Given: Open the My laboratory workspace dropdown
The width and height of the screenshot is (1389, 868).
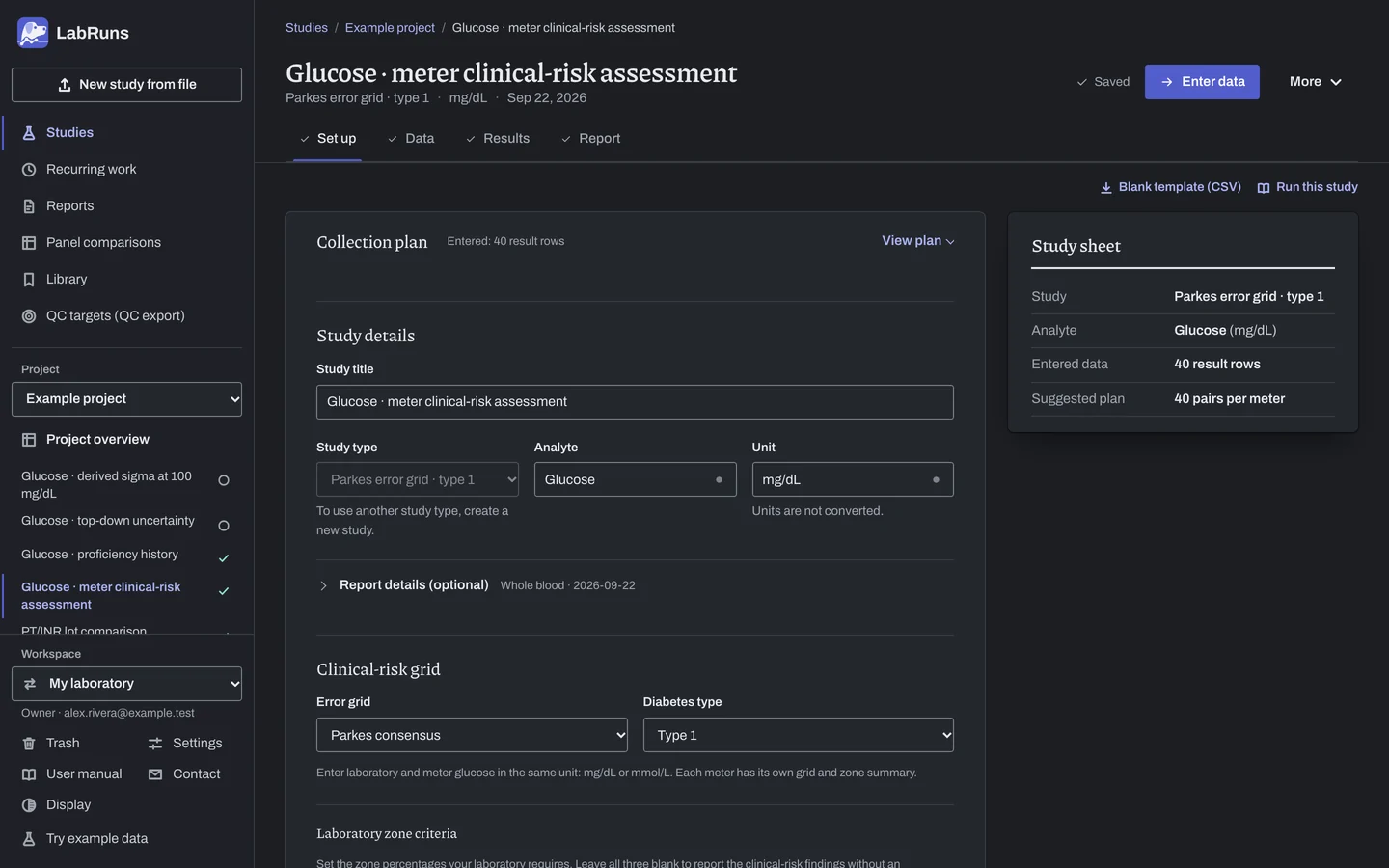Looking at the screenshot, I should coord(126,684).
